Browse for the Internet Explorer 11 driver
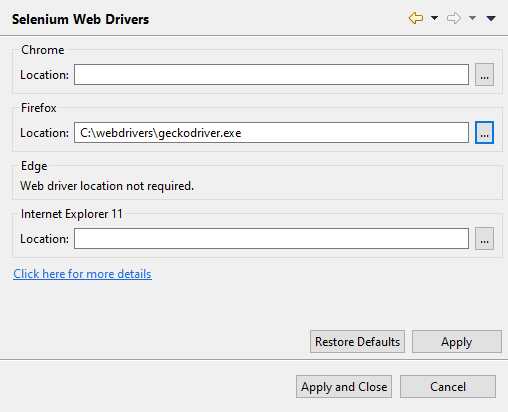This screenshot has height=412, width=508. click(x=484, y=239)
